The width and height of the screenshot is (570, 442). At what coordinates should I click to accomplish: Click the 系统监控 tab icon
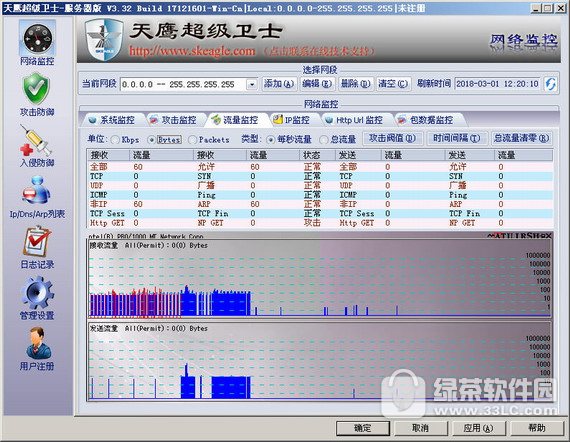92,120
